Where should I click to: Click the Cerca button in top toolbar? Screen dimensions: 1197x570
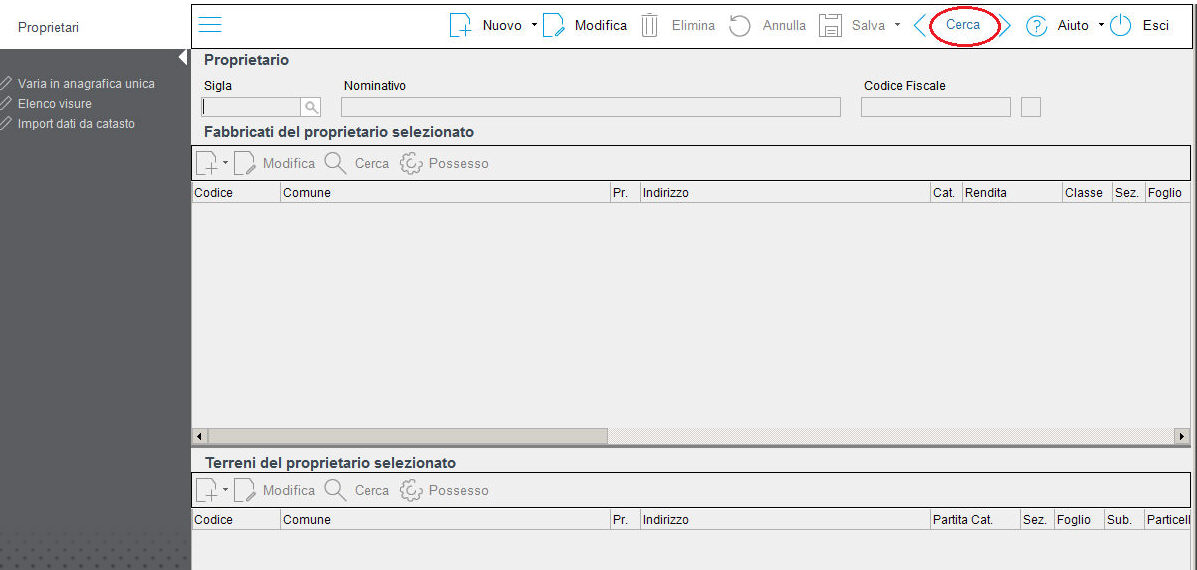point(963,25)
